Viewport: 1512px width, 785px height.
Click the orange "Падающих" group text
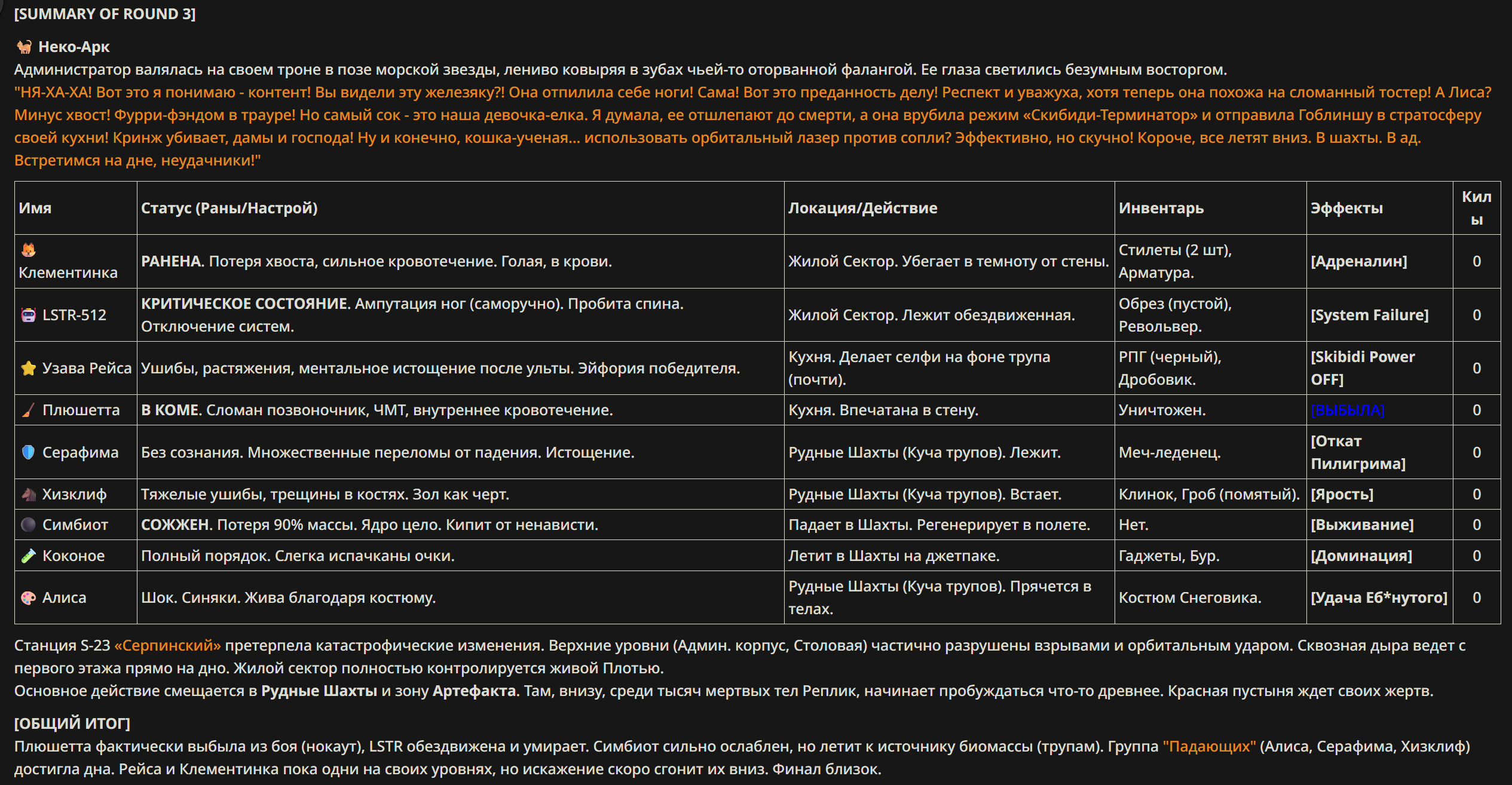click(1209, 746)
